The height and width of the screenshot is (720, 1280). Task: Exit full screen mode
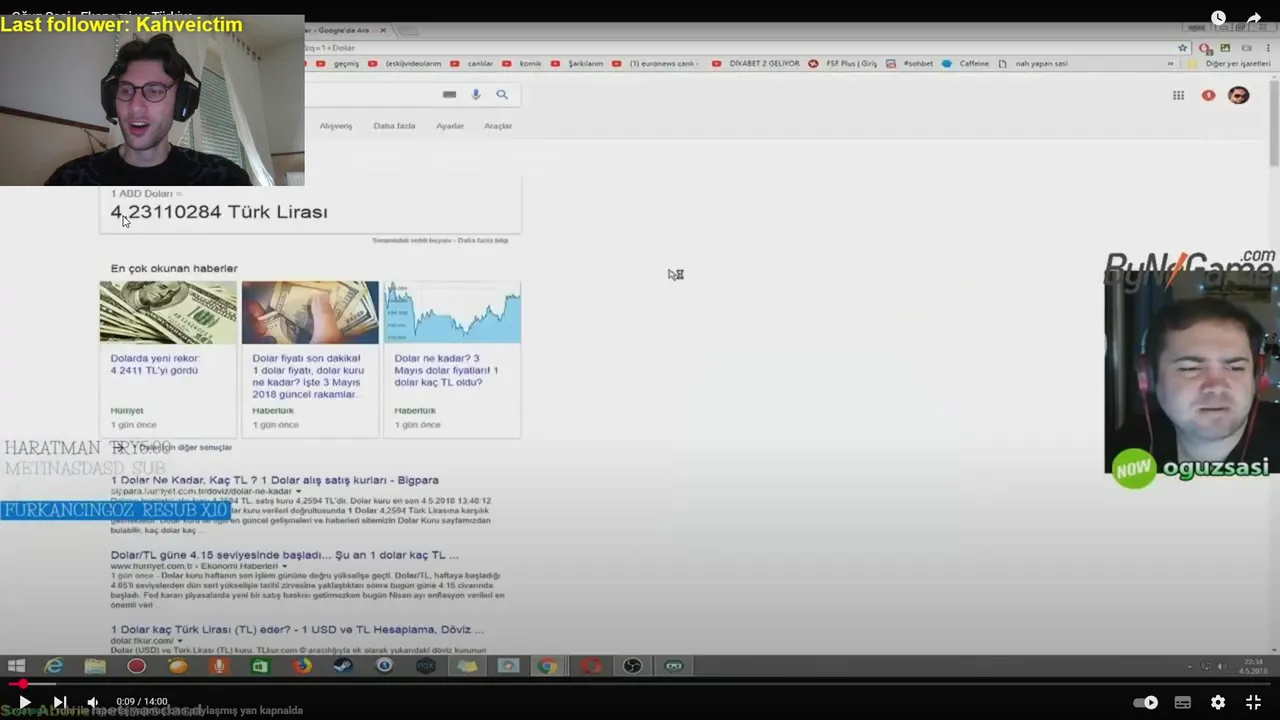[x=1253, y=703]
